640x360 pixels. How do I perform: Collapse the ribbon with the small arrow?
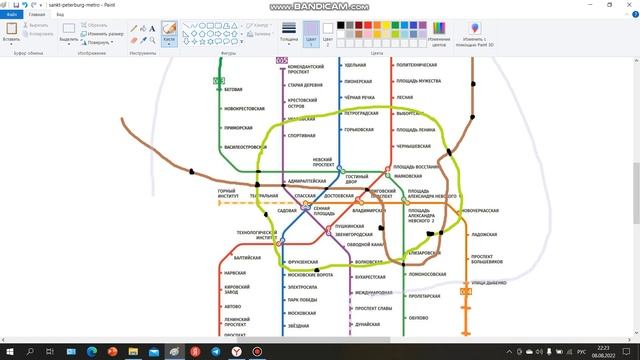tap(627, 15)
